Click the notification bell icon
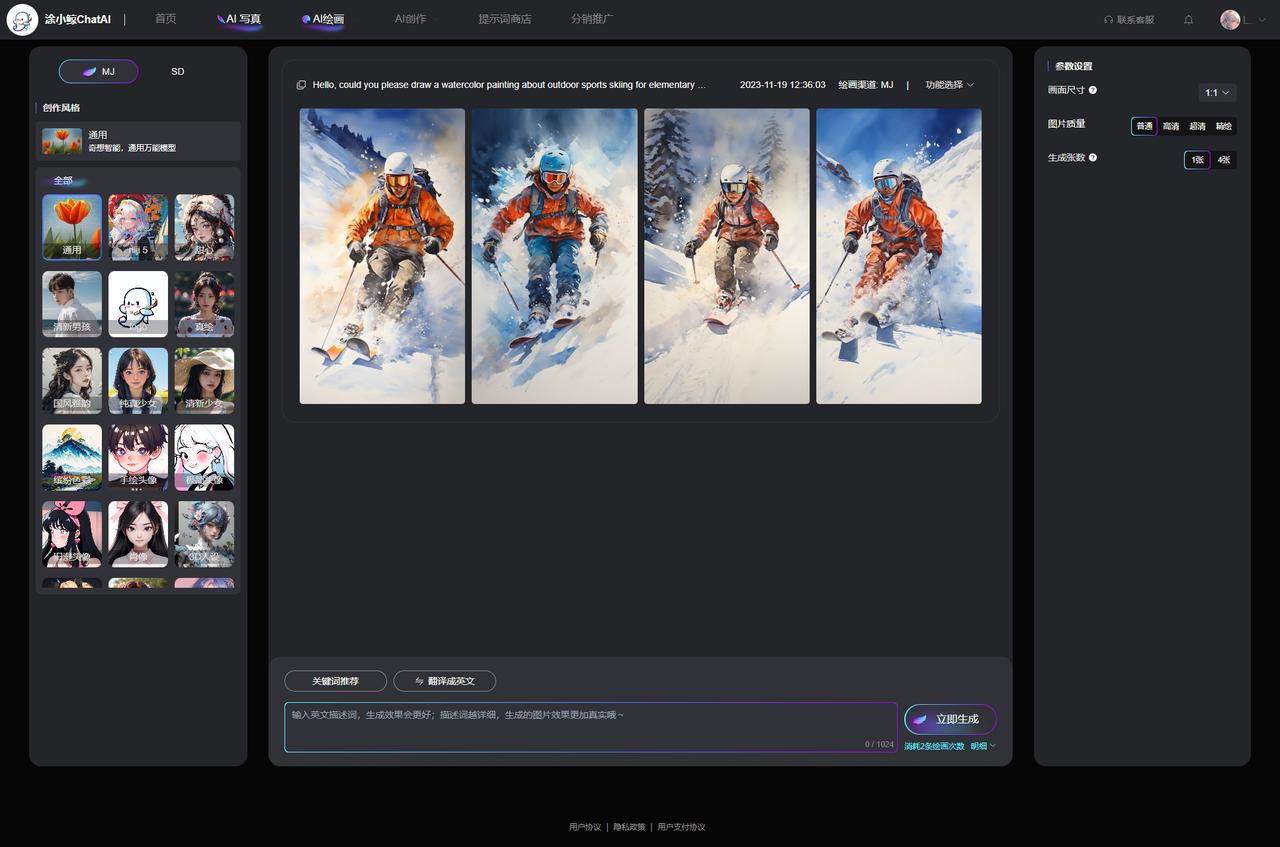The height and width of the screenshot is (847, 1280). tap(1188, 20)
